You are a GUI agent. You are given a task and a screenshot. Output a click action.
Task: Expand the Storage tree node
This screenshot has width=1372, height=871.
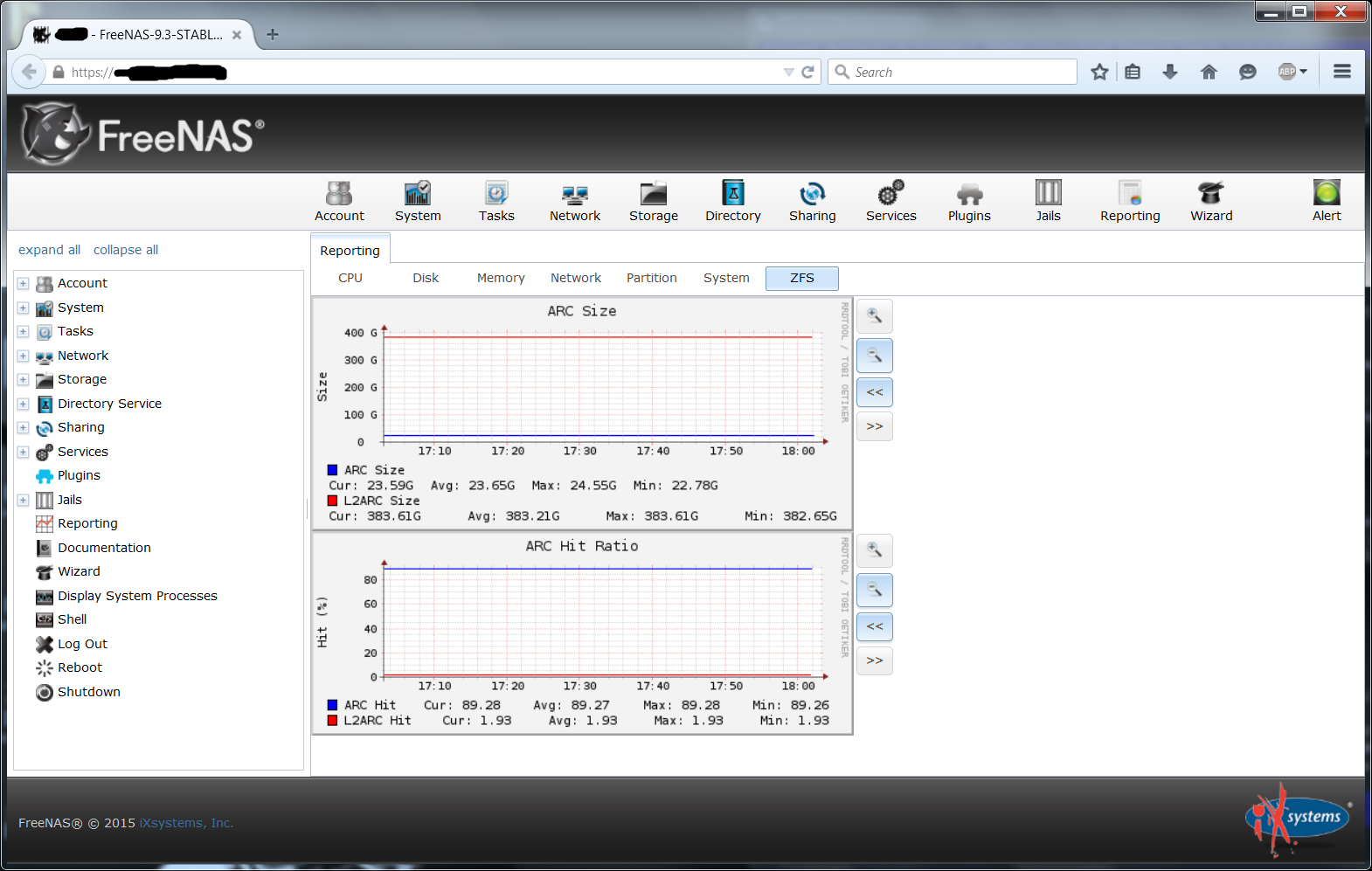pyautogui.click(x=24, y=380)
